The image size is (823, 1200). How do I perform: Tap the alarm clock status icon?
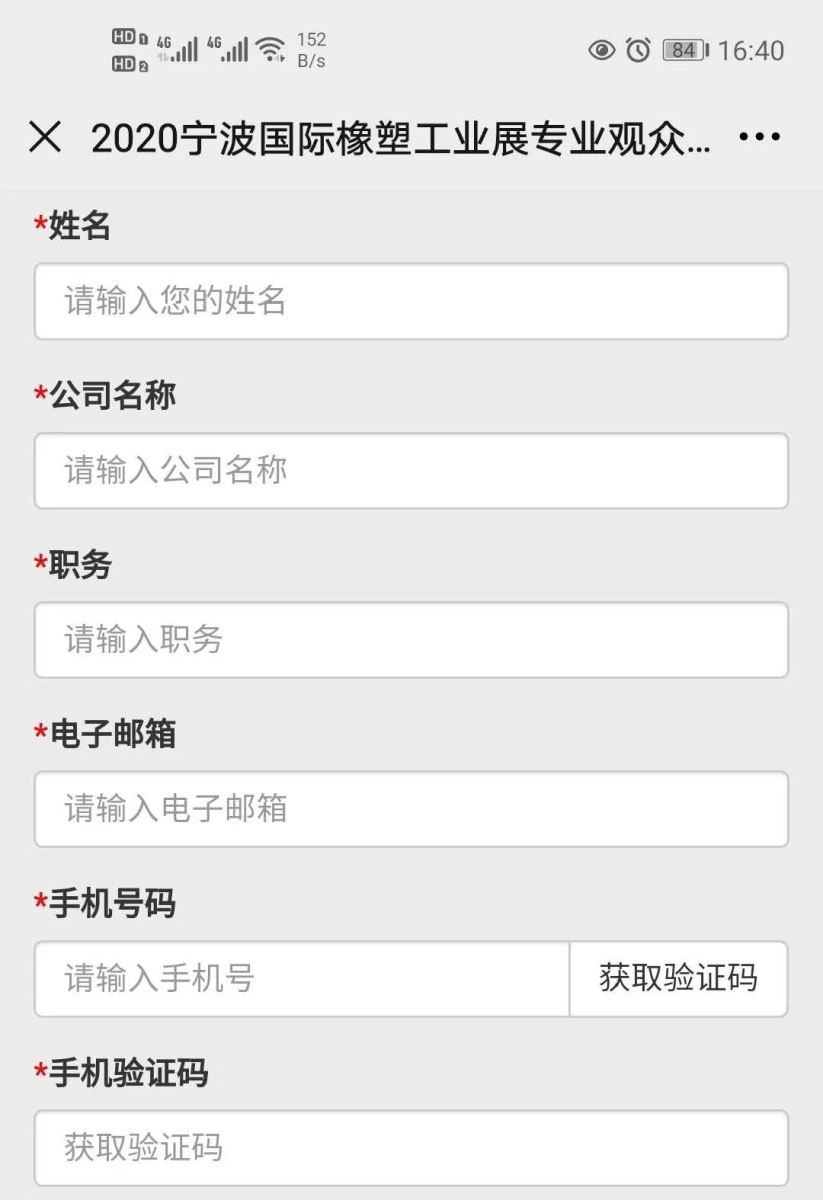[x=638, y=50]
